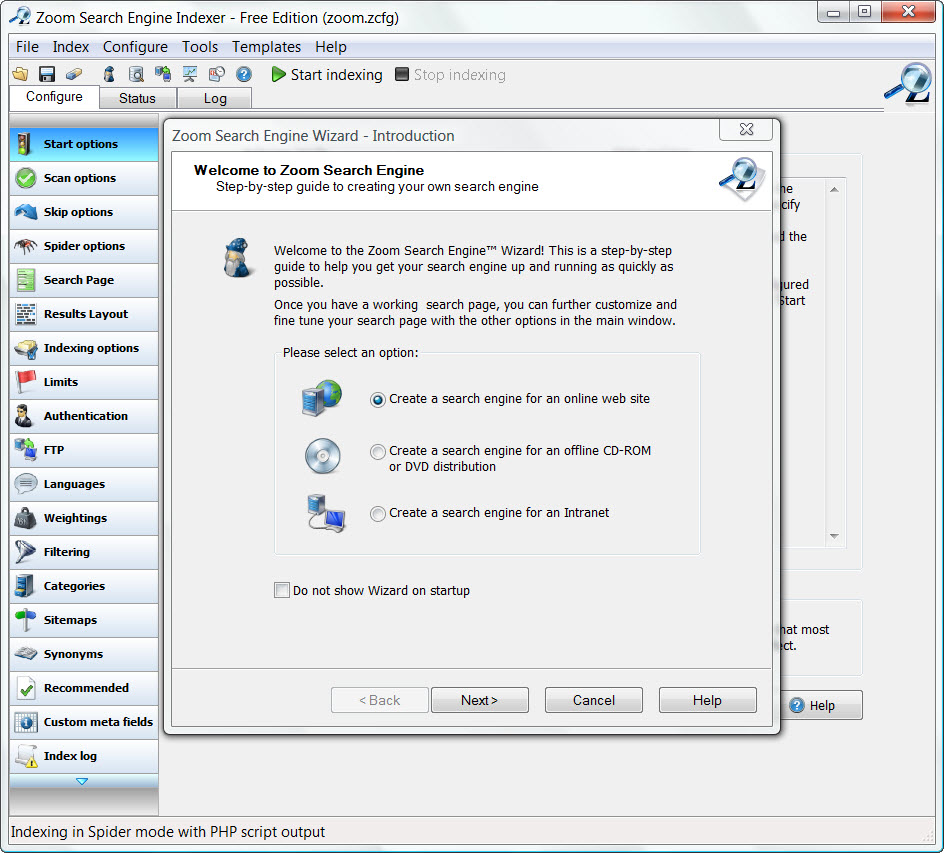The height and width of the screenshot is (853, 944).
Task: Select Languages in the sidebar
Action: [x=84, y=484]
